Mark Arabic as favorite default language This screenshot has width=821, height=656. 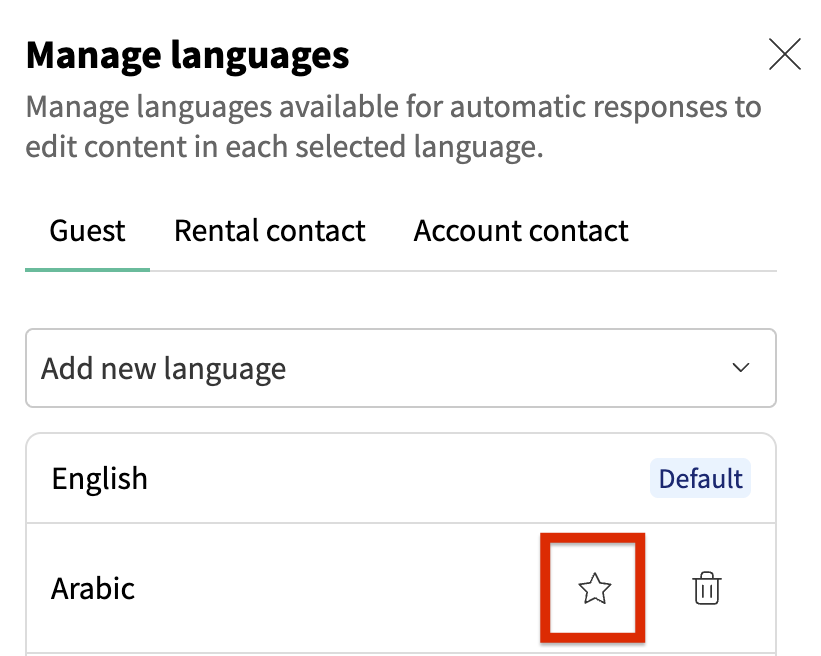click(594, 590)
